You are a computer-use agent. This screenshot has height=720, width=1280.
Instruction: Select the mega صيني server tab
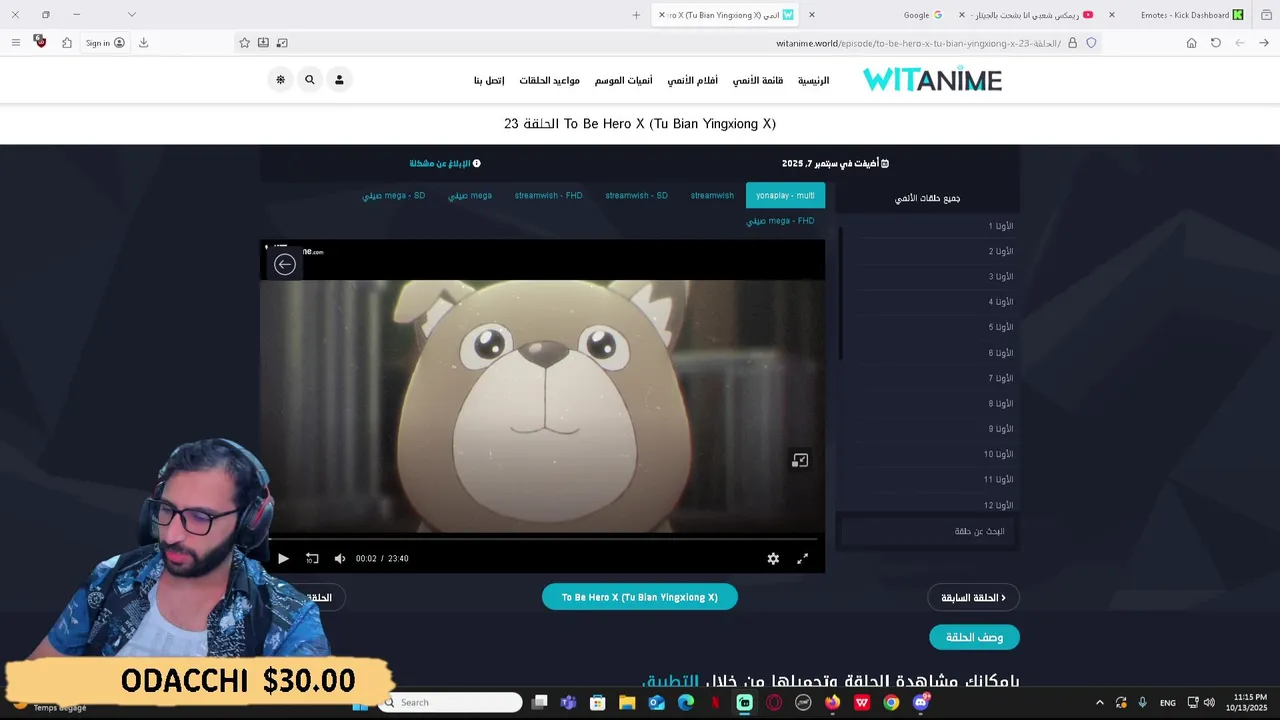coord(470,196)
